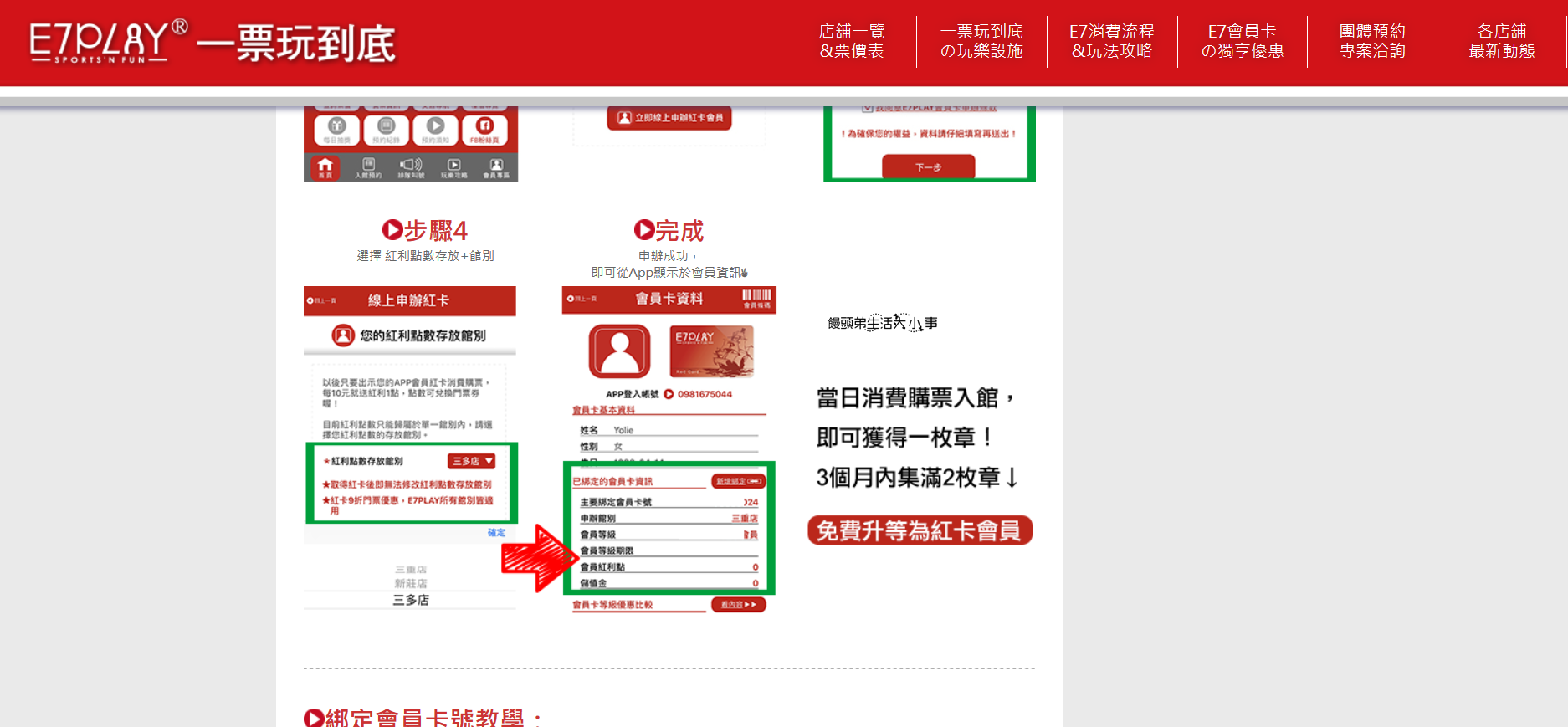
Task: Choose 新莊店 in the picker list
Action: pyautogui.click(x=411, y=583)
